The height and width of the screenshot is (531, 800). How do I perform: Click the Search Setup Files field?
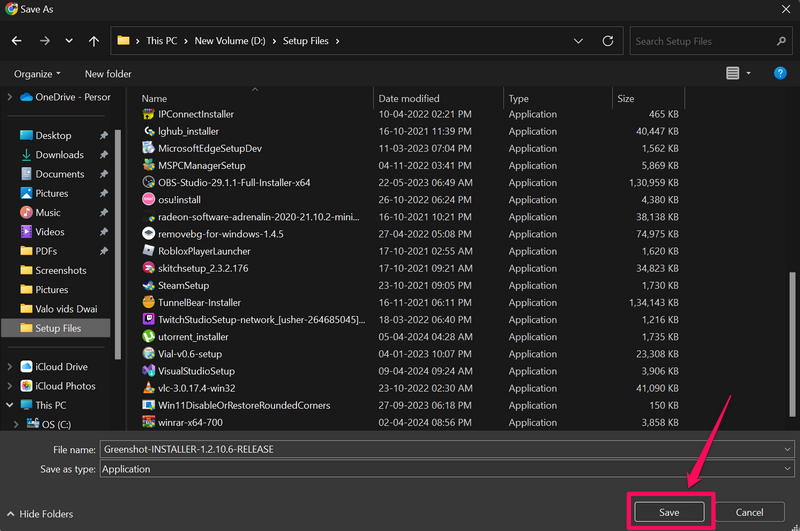(702, 41)
